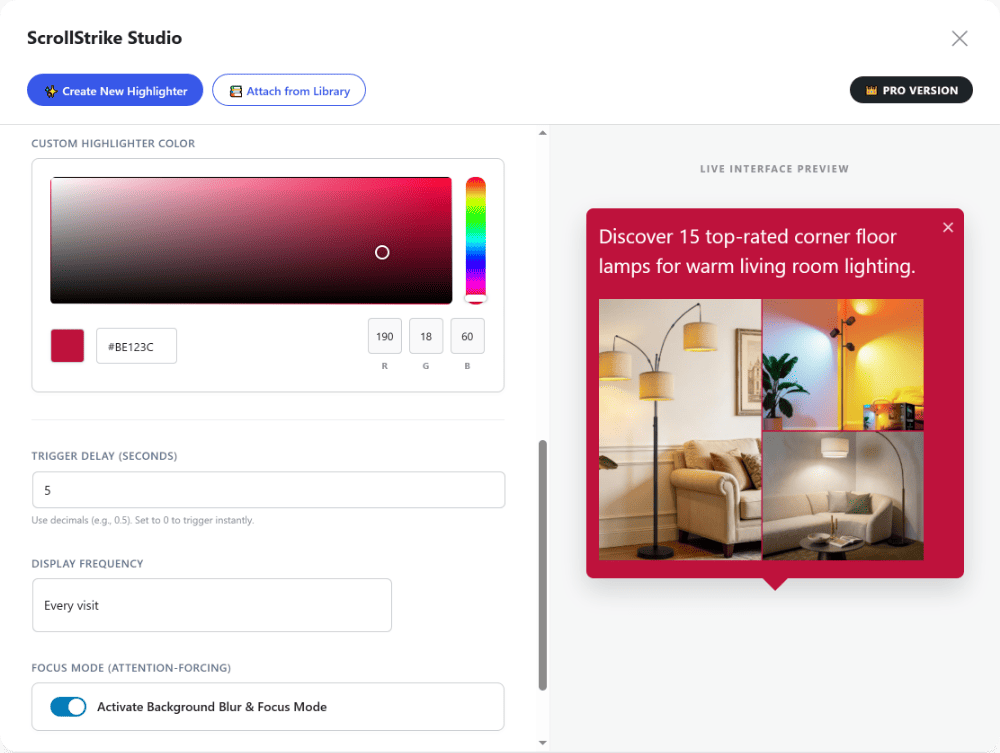Click Attach from Library button
This screenshot has height=753, width=1000.
289,91
